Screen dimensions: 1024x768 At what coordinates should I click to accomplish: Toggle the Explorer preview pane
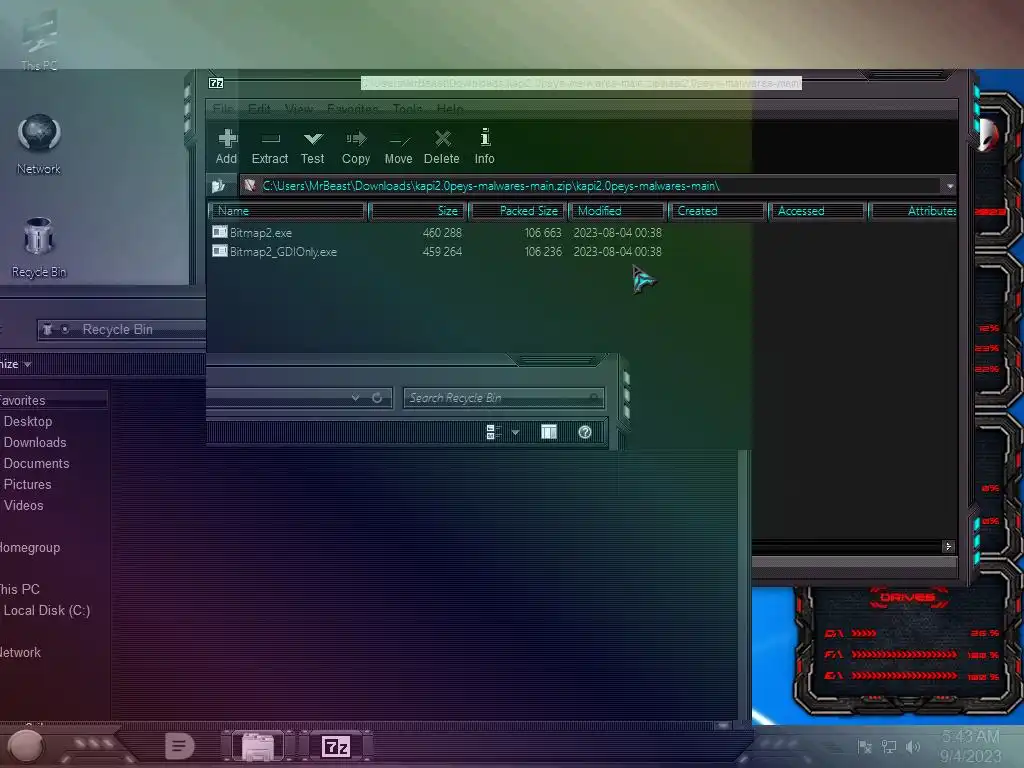tap(549, 432)
